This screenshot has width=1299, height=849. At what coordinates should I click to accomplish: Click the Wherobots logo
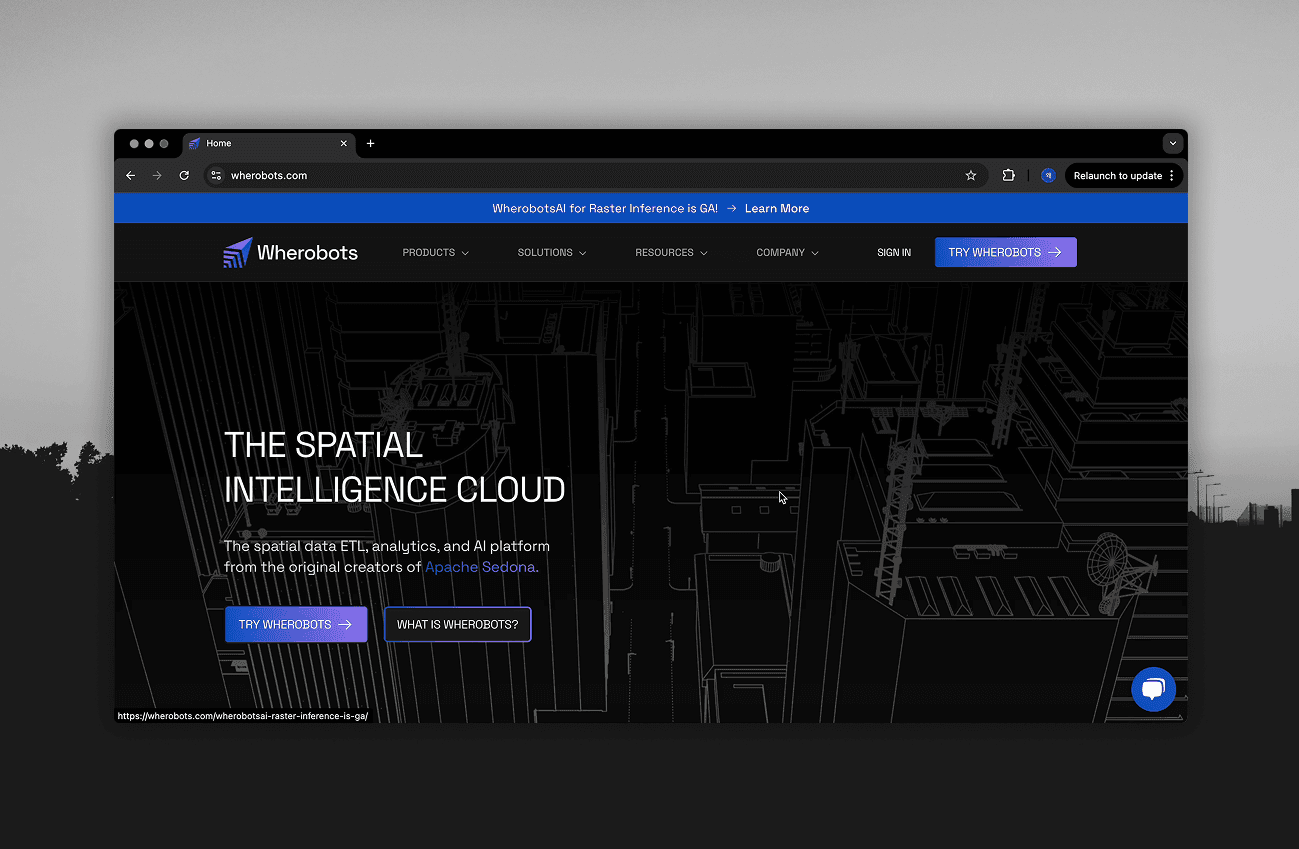(x=290, y=252)
